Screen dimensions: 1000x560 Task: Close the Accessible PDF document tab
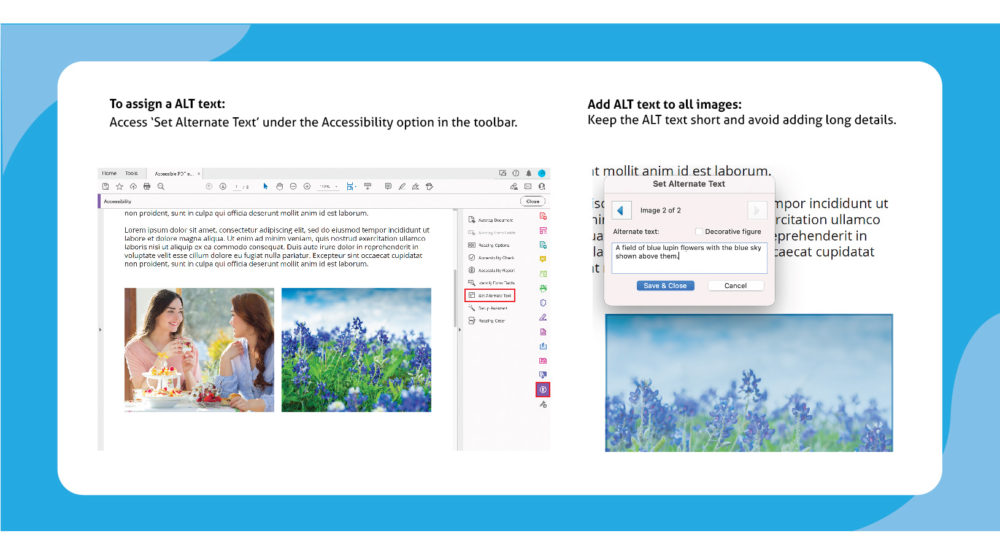coord(199,173)
